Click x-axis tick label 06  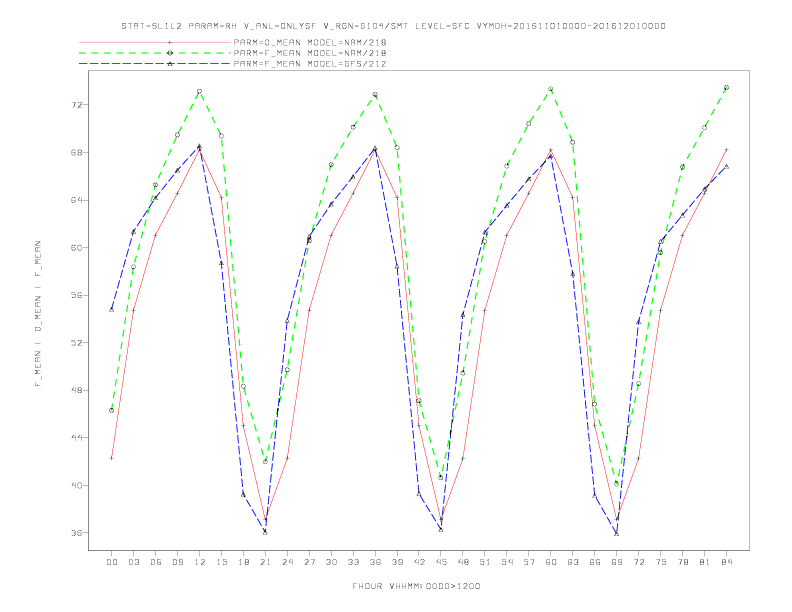coord(156,562)
